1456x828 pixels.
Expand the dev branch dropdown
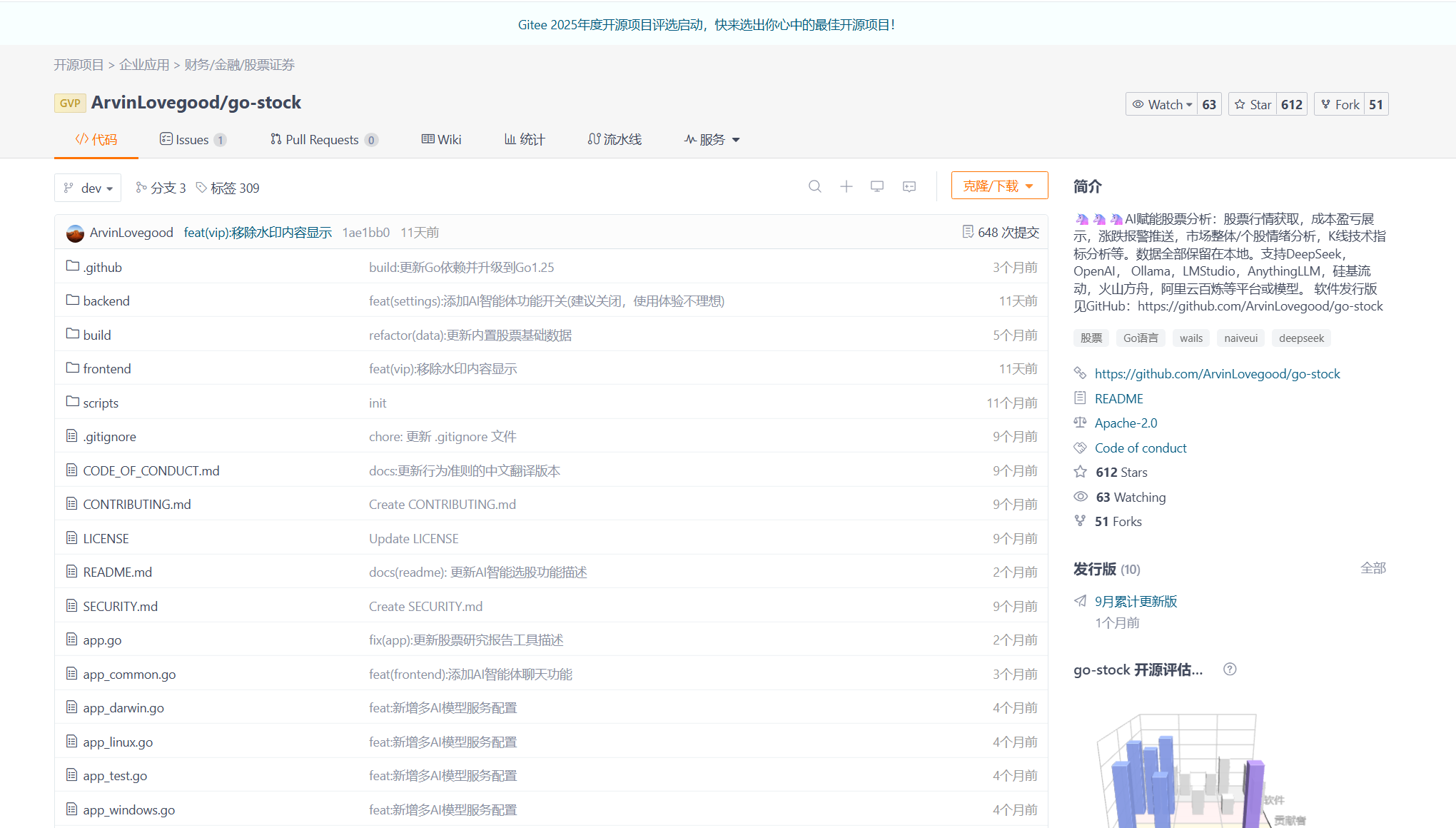tap(88, 188)
